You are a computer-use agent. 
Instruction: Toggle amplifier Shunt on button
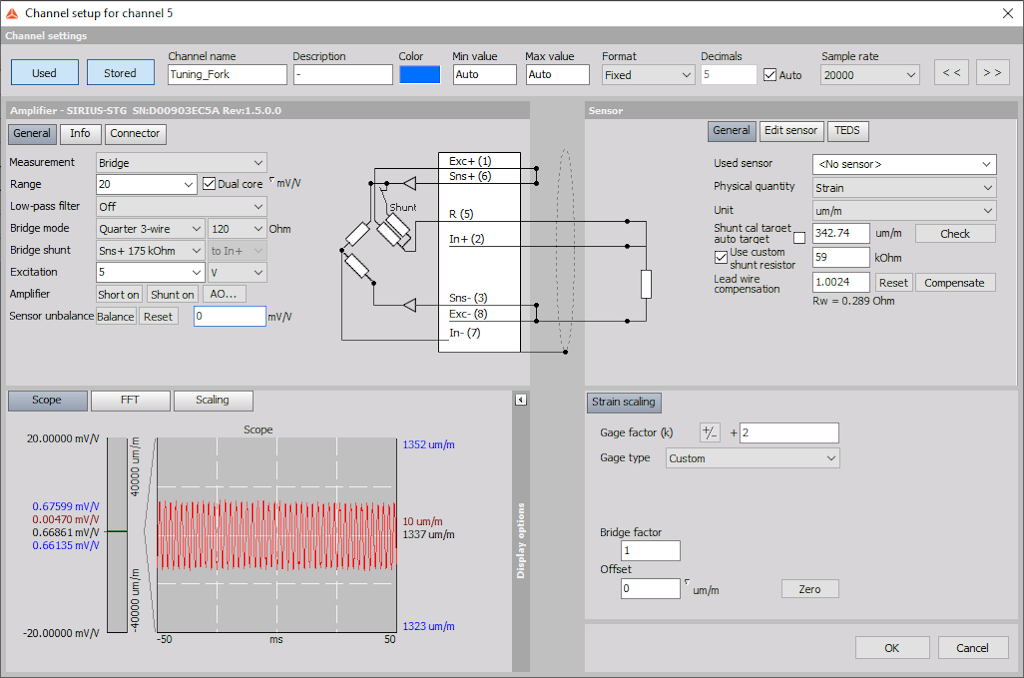tap(172, 295)
